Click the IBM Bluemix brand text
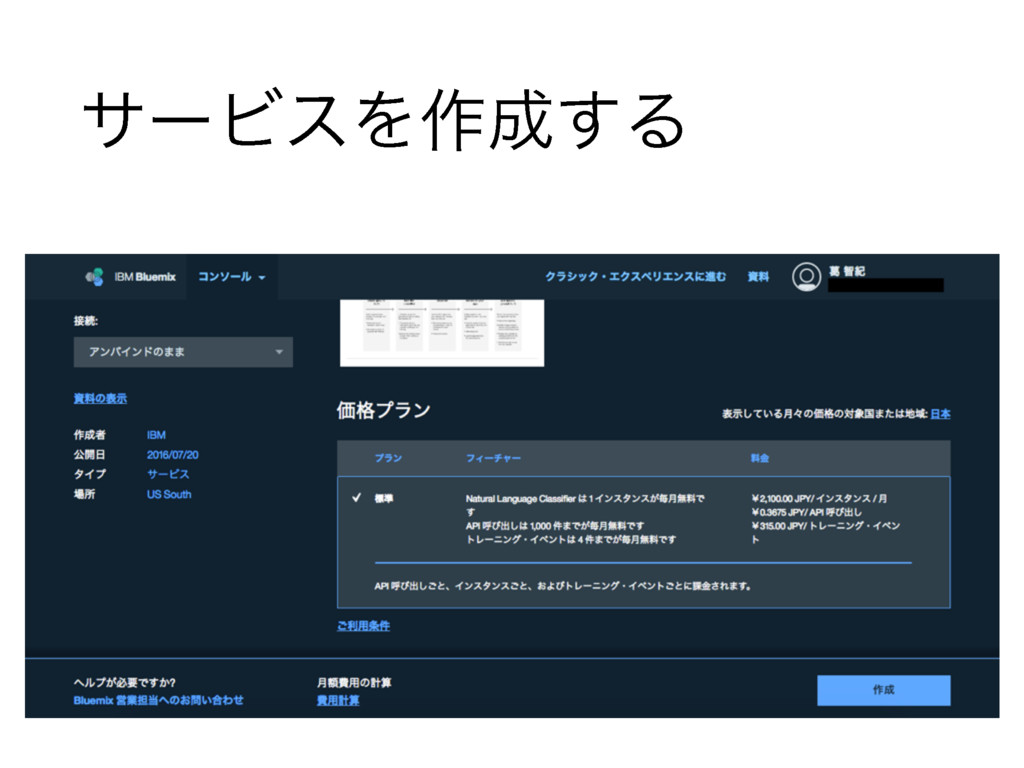 [x=145, y=277]
